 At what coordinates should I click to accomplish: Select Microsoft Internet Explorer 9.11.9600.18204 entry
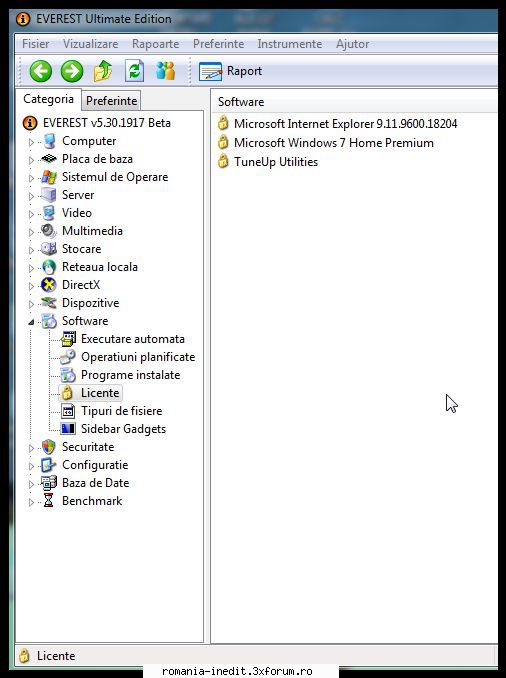(345, 124)
